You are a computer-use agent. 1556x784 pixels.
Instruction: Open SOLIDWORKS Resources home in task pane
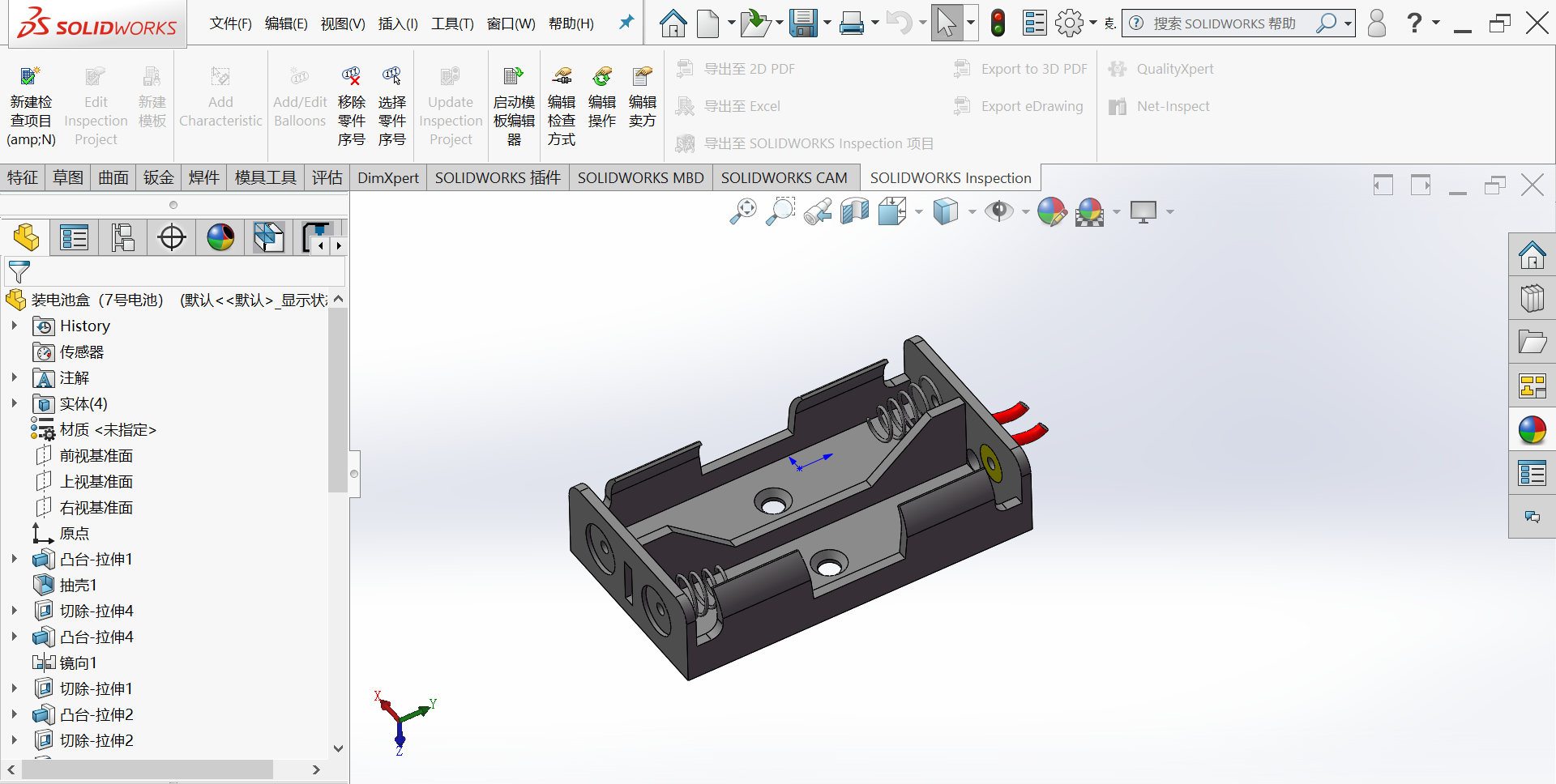[x=1532, y=255]
